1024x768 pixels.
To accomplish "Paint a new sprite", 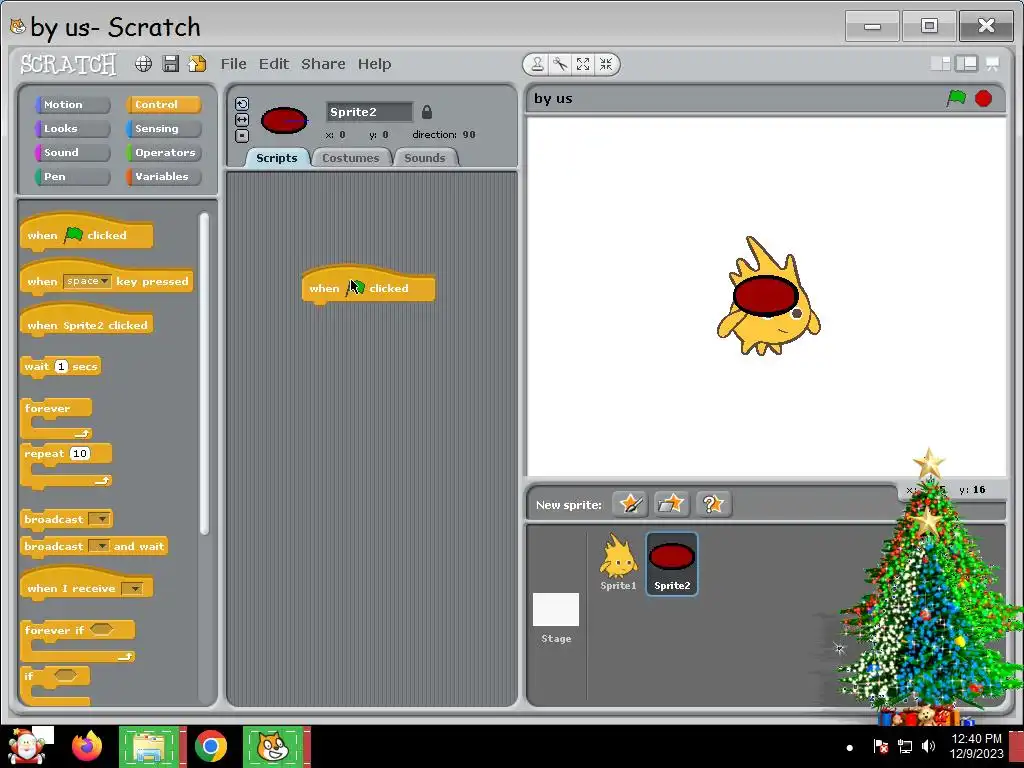I will click(x=630, y=504).
